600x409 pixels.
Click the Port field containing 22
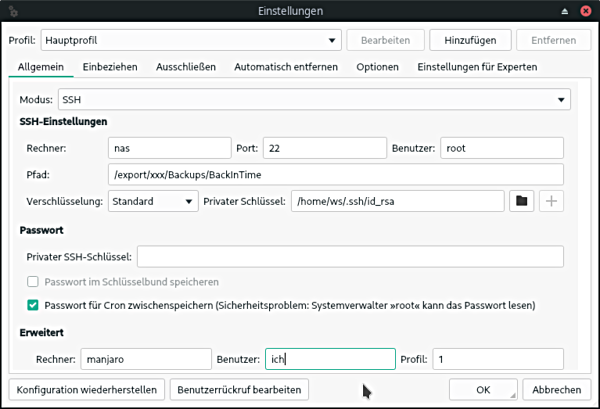324,148
